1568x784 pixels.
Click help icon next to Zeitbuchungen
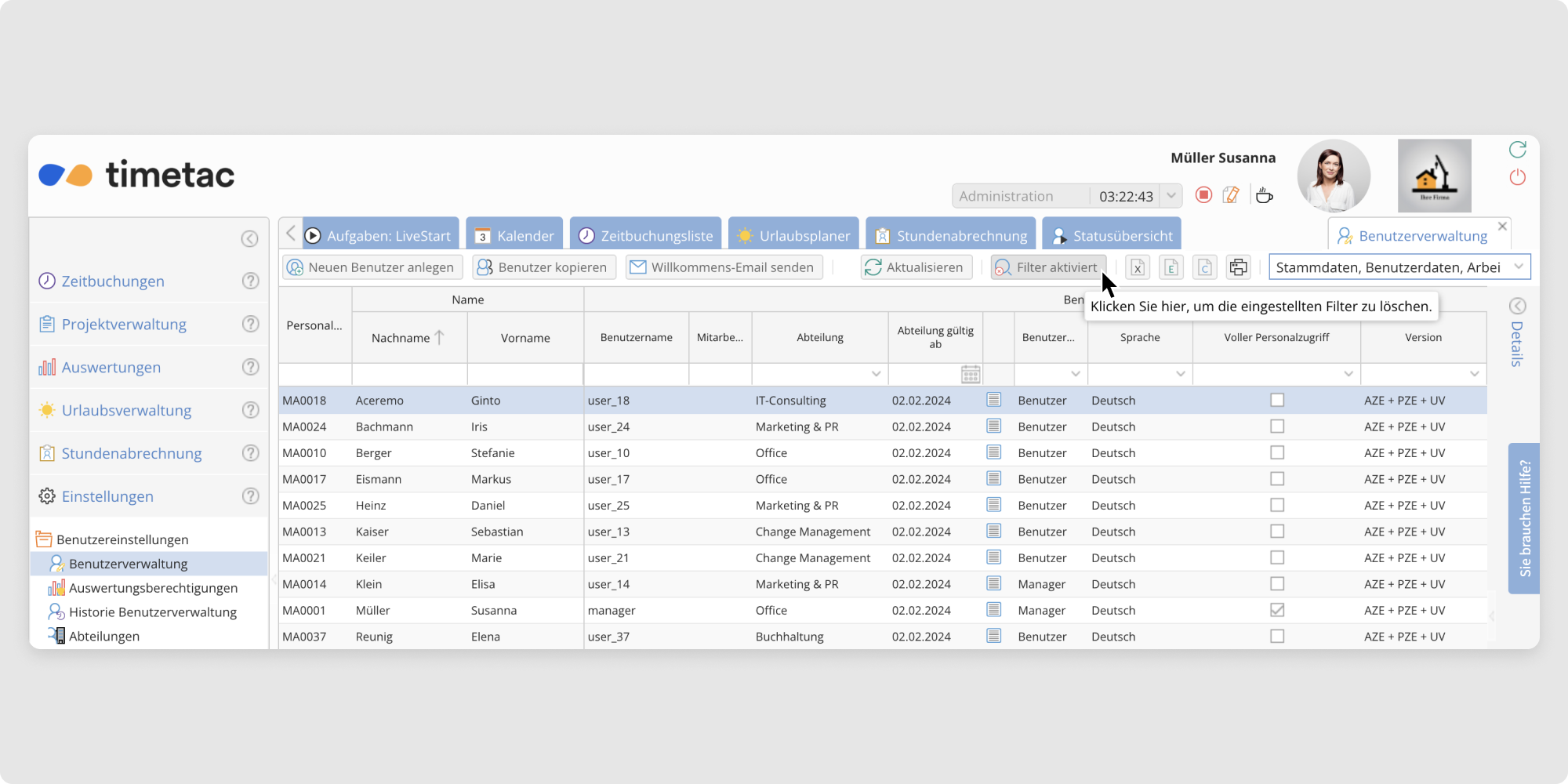coord(250,281)
